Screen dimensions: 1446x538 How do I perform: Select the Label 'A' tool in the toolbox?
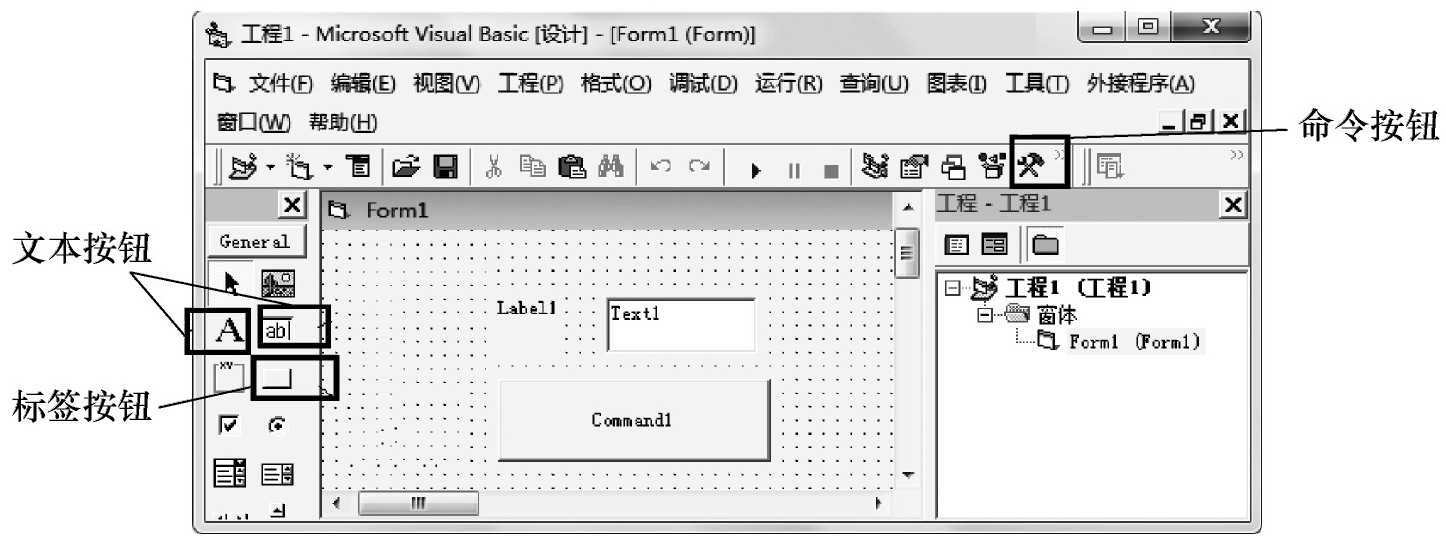coord(229,330)
